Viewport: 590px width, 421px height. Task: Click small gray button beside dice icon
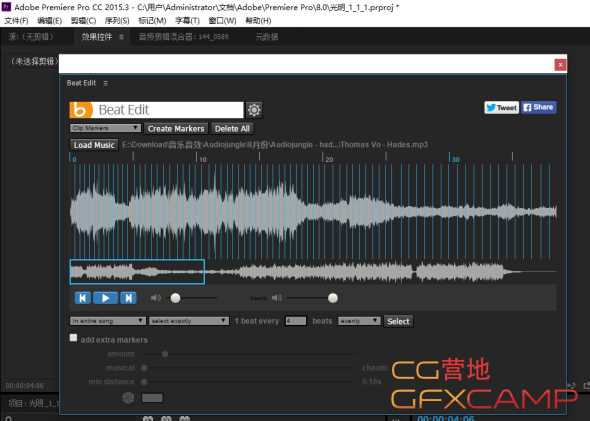tap(152, 398)
